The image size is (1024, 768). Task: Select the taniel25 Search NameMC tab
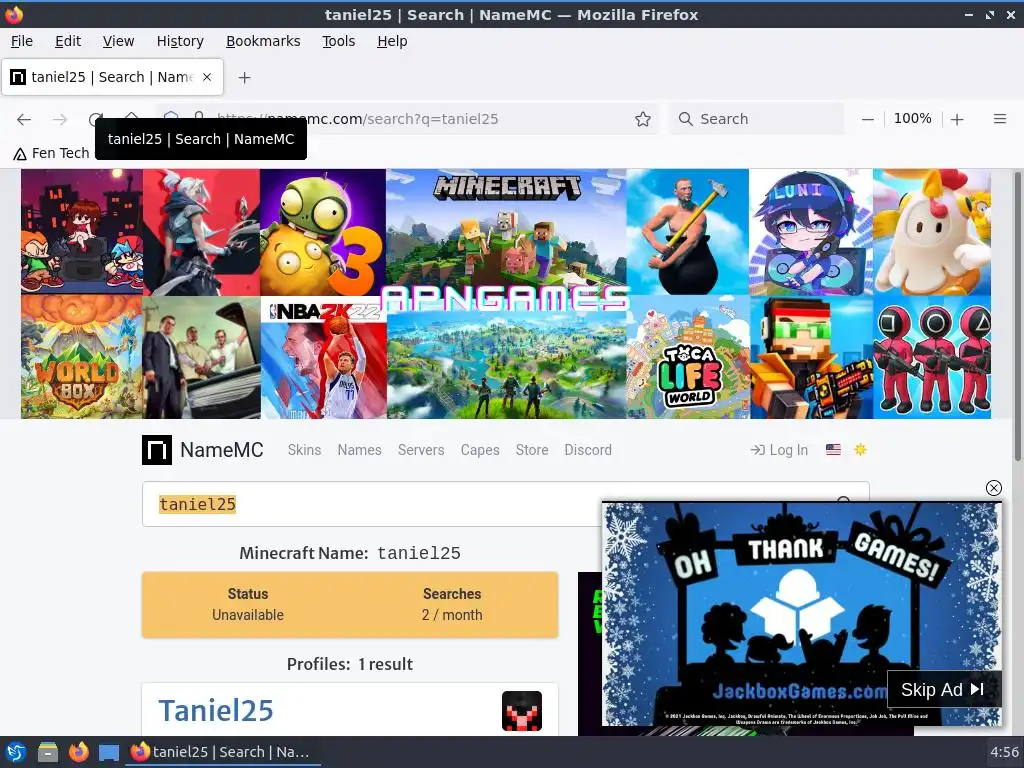[x=112, y=77]
